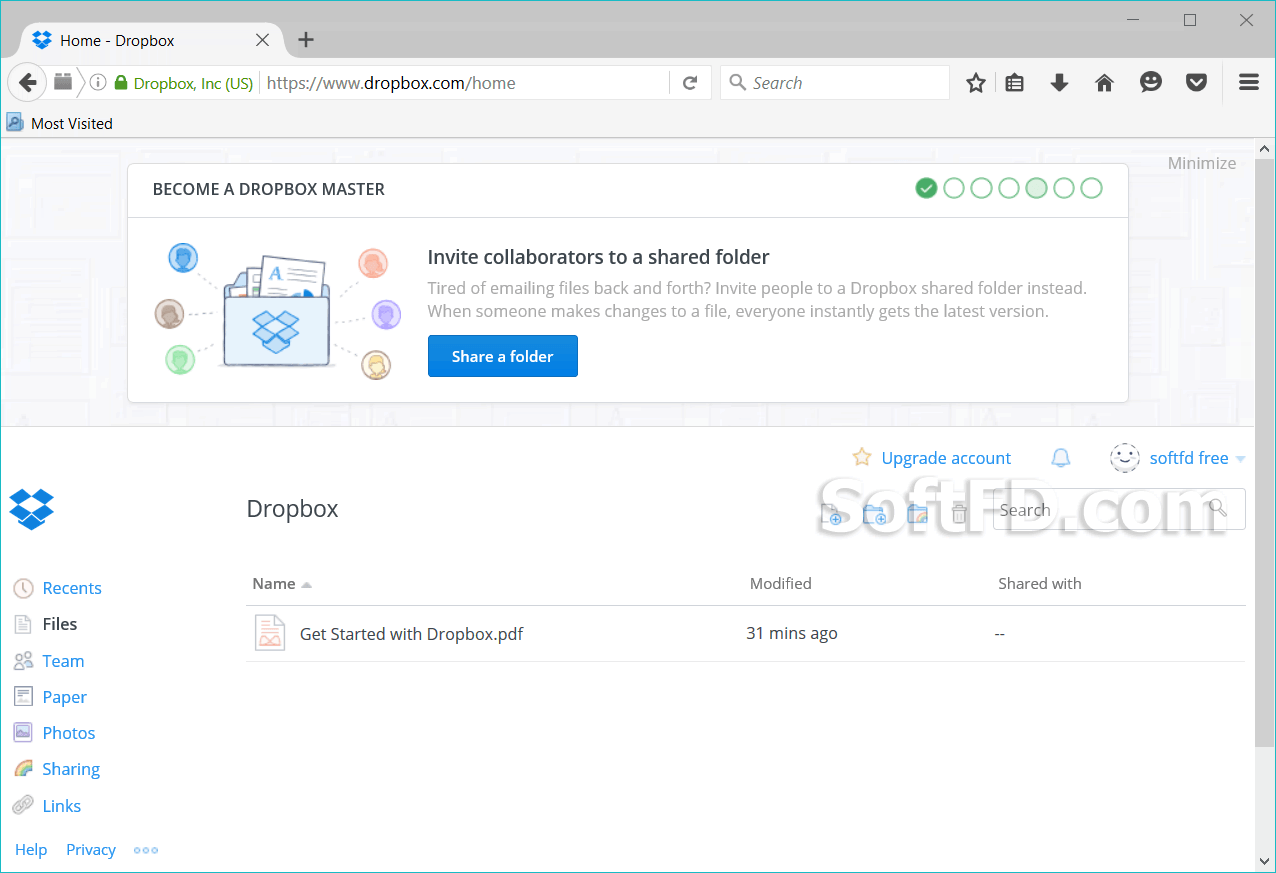The height and width of the screenshot is (873, 1276).
Task: Go back with the browser back arrow
Action: point(28,83)
